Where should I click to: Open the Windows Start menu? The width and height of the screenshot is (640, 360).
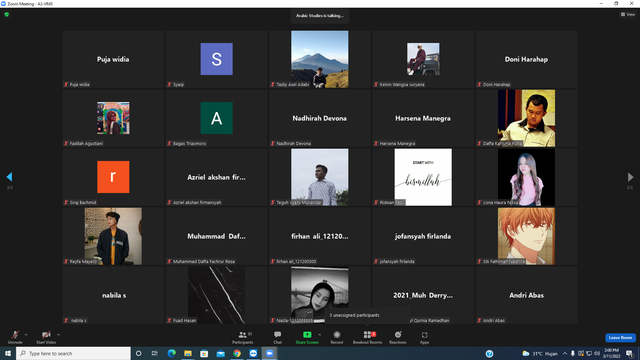(x=8, y=353)
